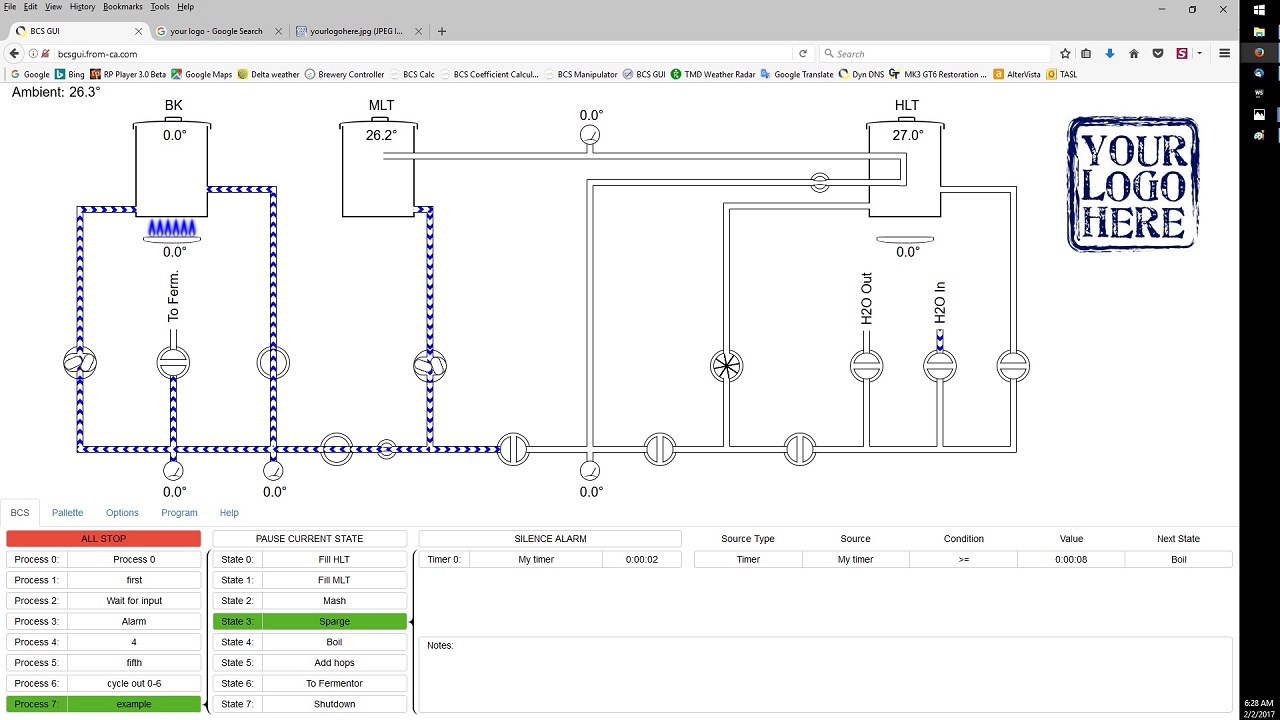Open the Bookmarks menu

tap(123, 6)
